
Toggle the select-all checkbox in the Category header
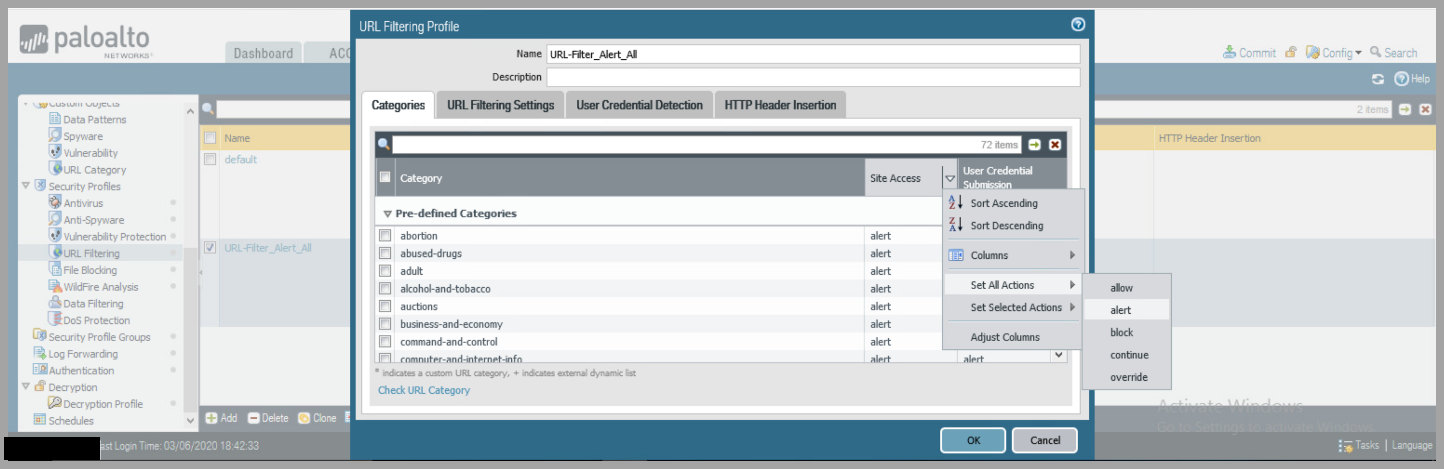tap(385, 178)
